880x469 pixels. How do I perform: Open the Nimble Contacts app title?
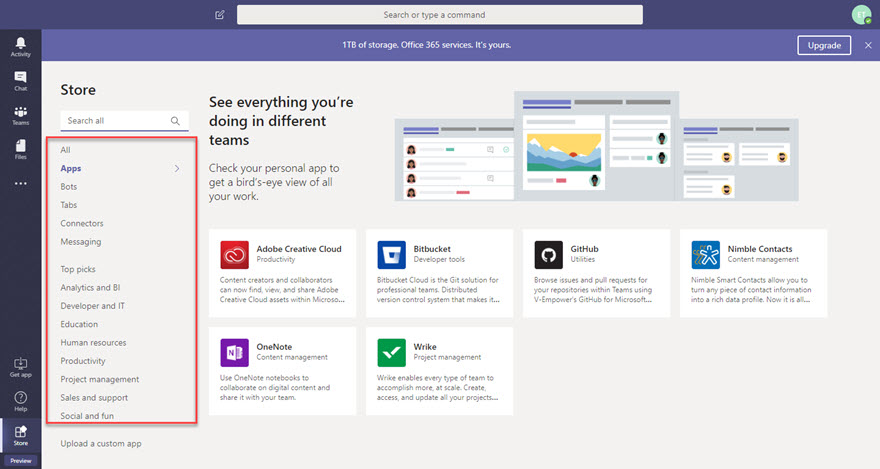tap(760, 249)
